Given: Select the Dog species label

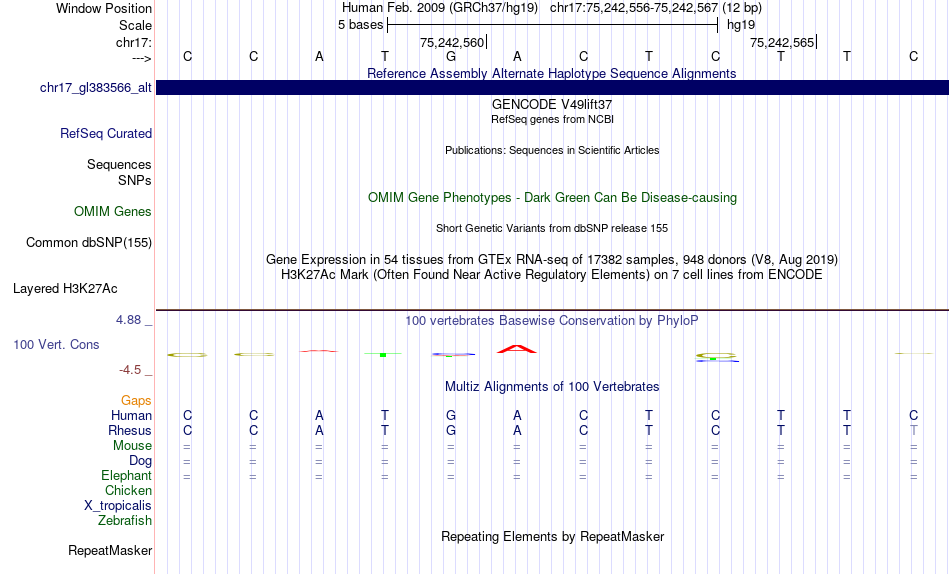Looking at the screenshot, I should coord(141,461).
